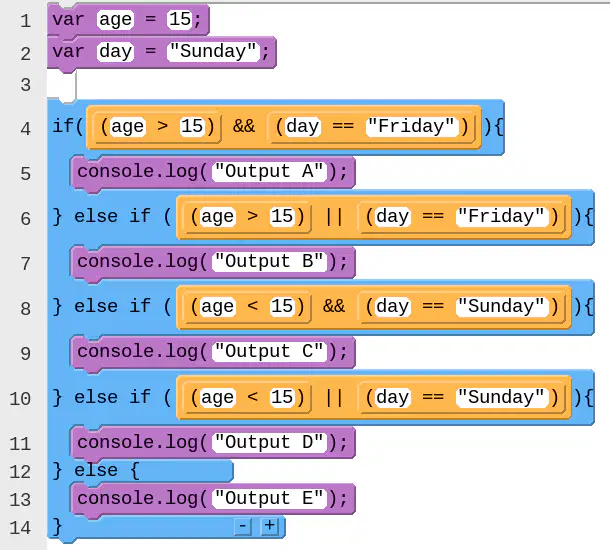Click the == operator on line 10
The image size is (610, 550).
point(433,398)
